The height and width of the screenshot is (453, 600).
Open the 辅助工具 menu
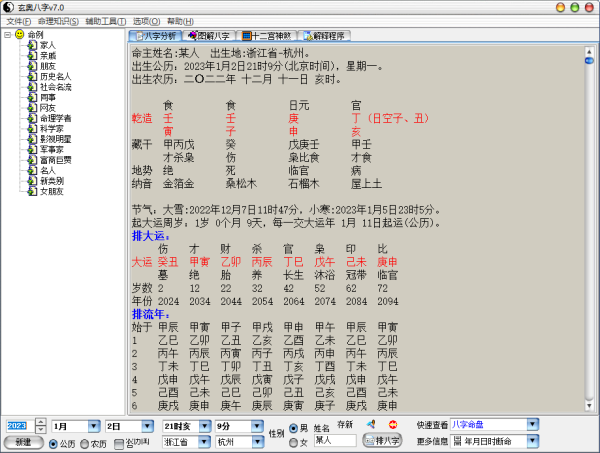tap(105, 21)
